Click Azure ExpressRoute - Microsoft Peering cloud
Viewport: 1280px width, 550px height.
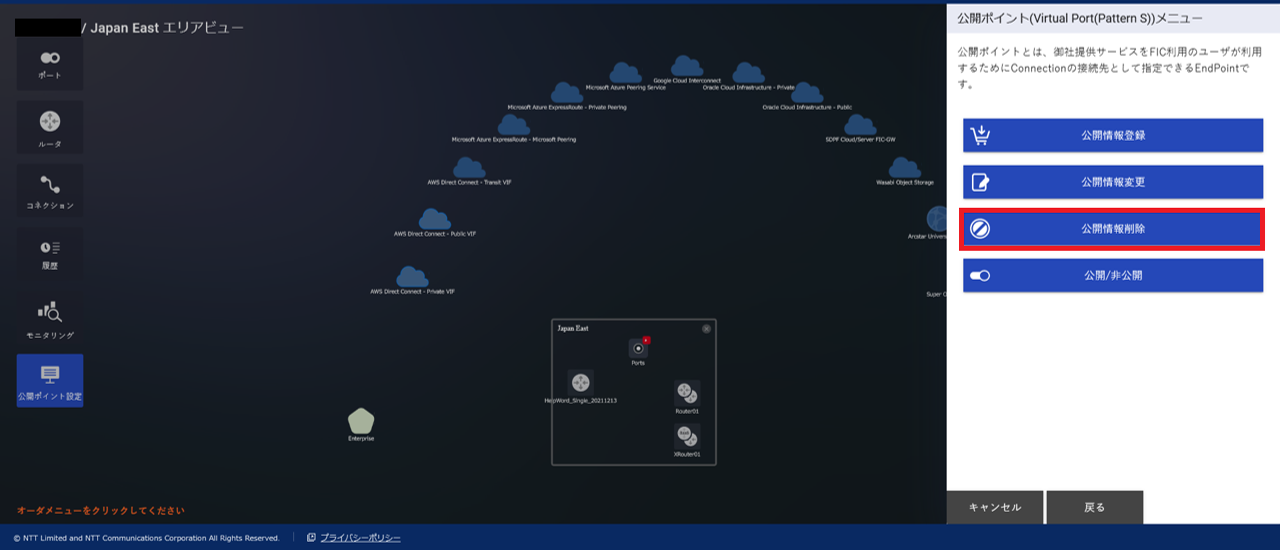[x=514, y=125]
